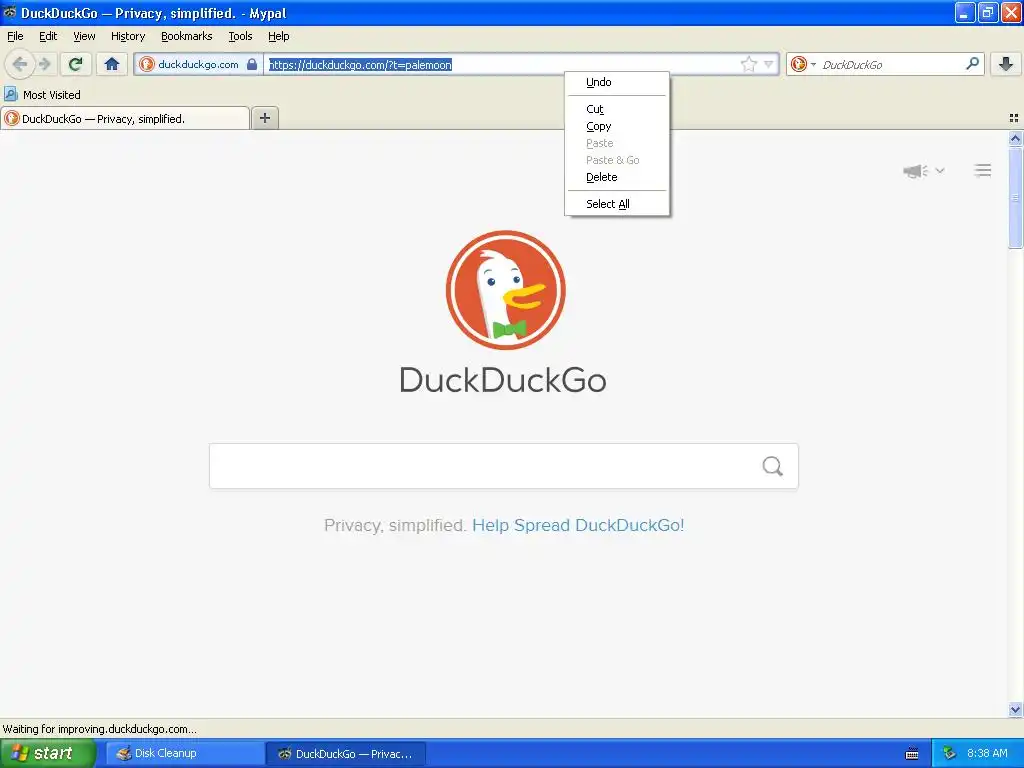Click the DuckDuckGo search engine icon in search bar
The width and height of the screenshot is (1024, 768).
pyautogui.click(x=798, y=64)
